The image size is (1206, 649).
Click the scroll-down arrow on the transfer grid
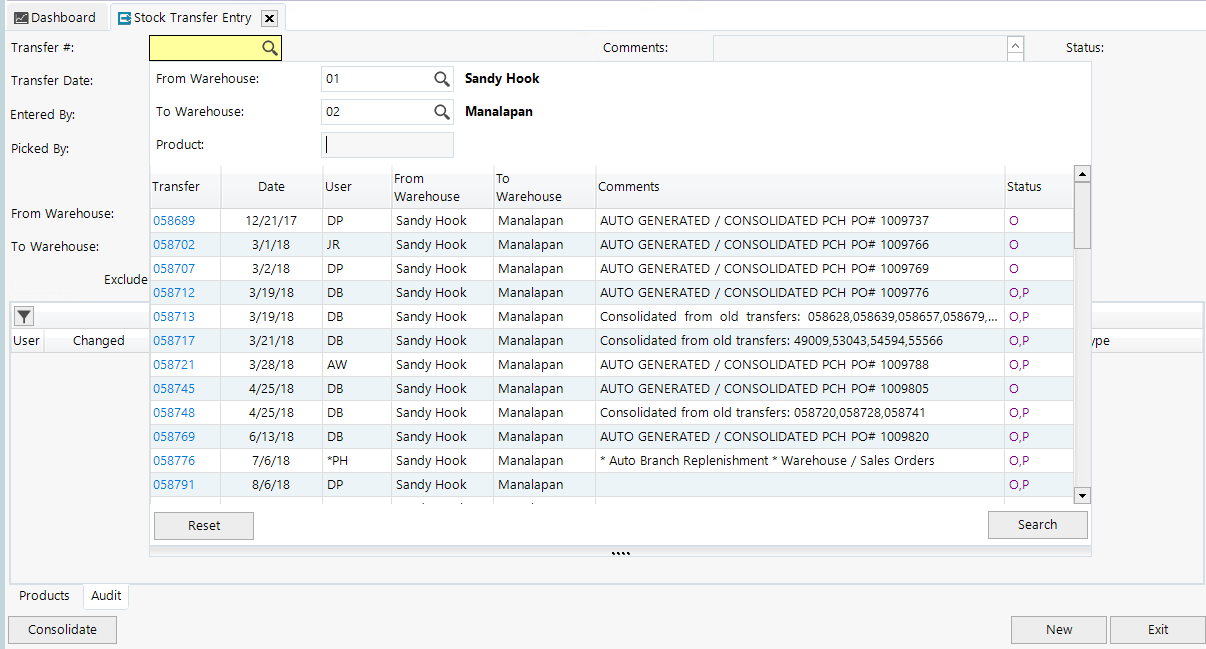[x=1081, y=494]
